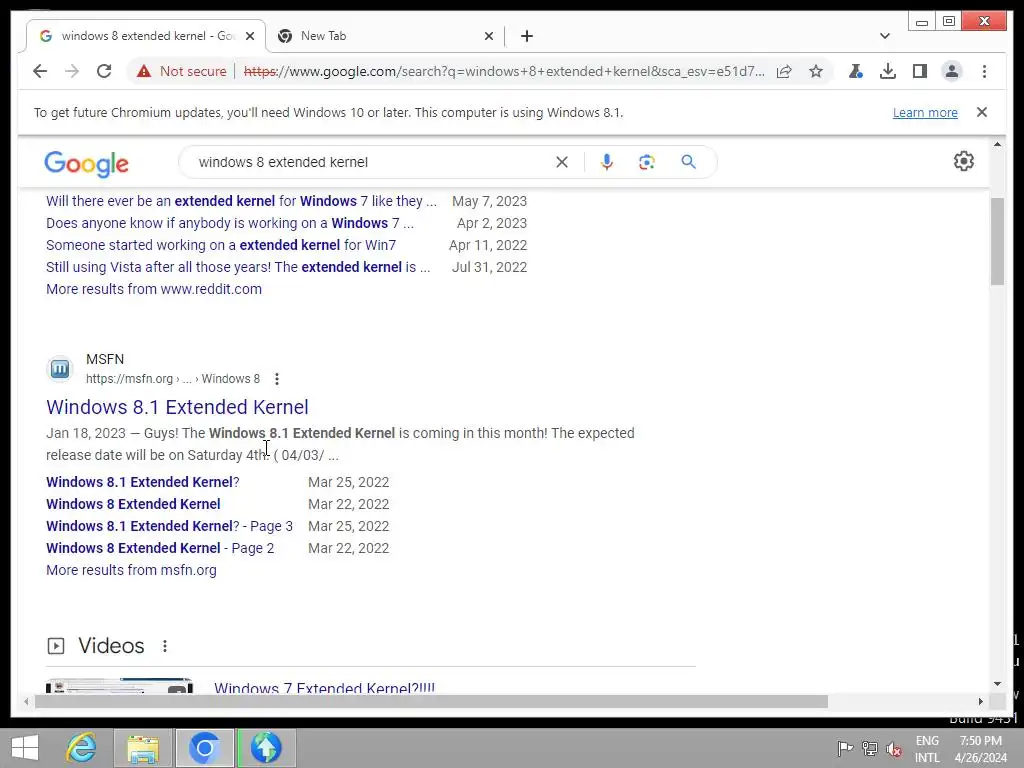Switch to the windows 8 extended kernel tab

(x=145, y=36)
